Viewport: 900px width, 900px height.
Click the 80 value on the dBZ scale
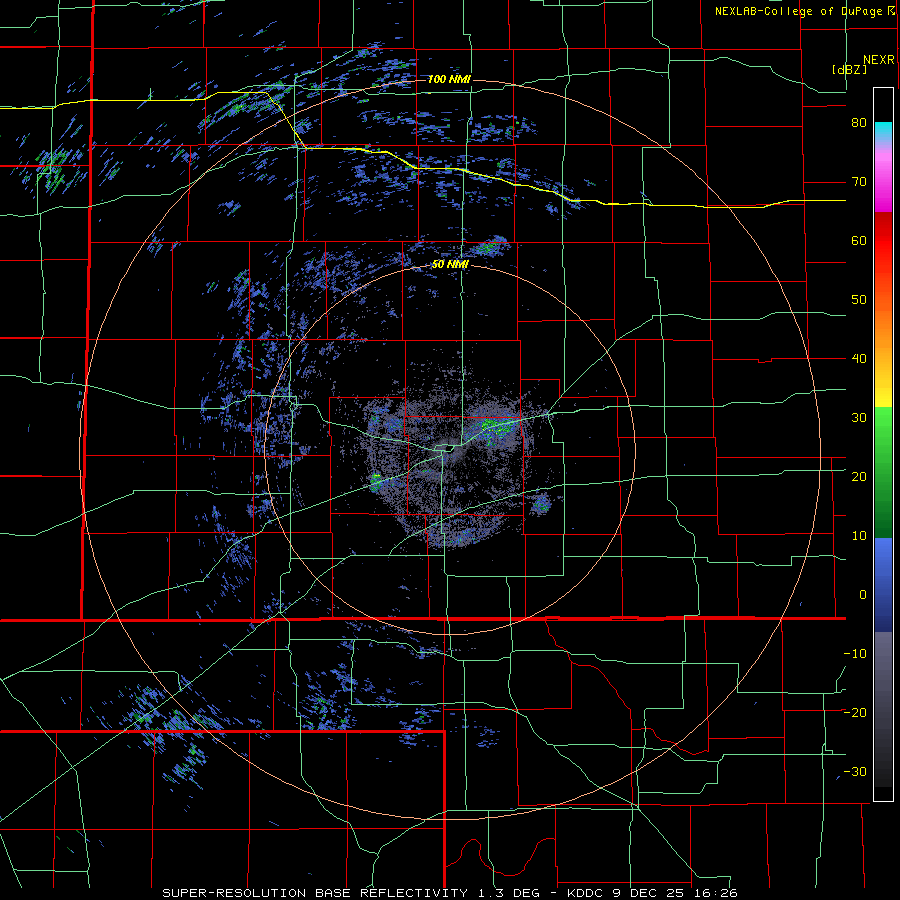859,123
